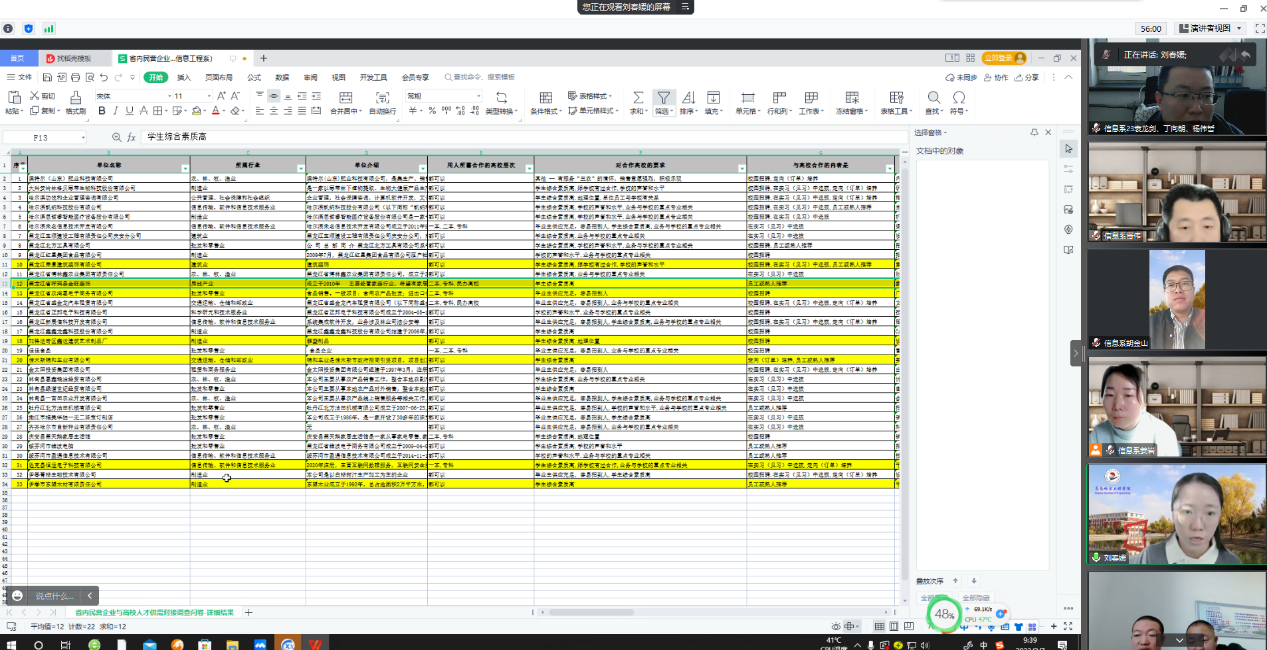The width and height of the screenshot is (1267, 650).
Task: Click the 条件格式 conditional formatting icon
Action: click(545, 98)
